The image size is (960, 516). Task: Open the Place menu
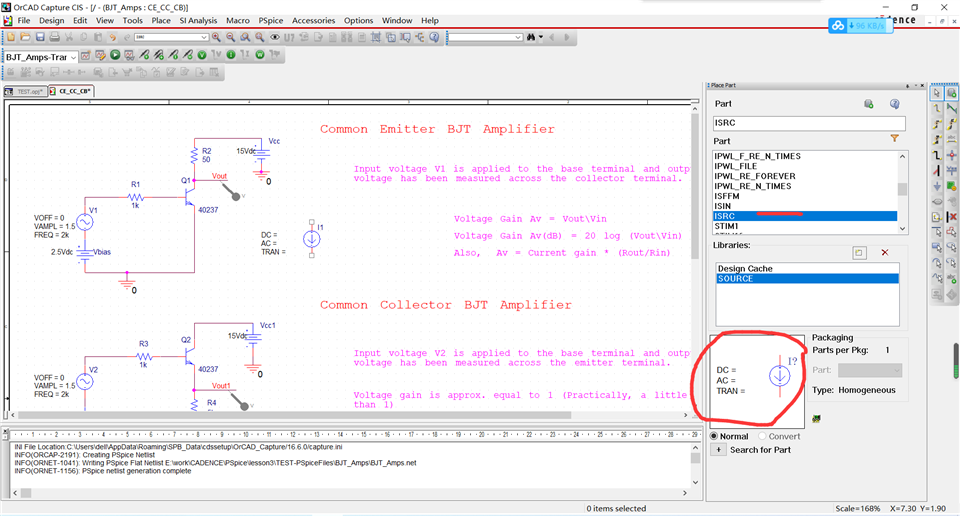[161, 20]
